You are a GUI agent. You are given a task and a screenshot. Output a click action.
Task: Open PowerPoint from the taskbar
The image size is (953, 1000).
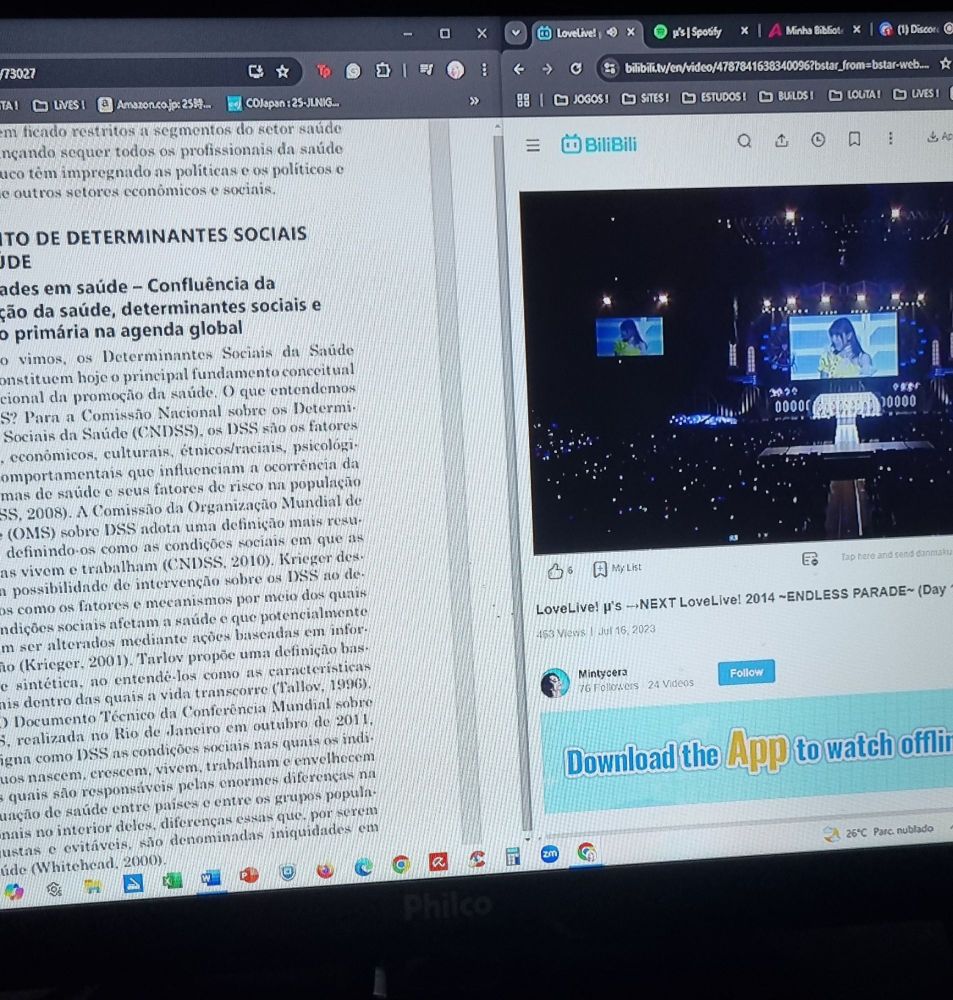click(249, 875)
